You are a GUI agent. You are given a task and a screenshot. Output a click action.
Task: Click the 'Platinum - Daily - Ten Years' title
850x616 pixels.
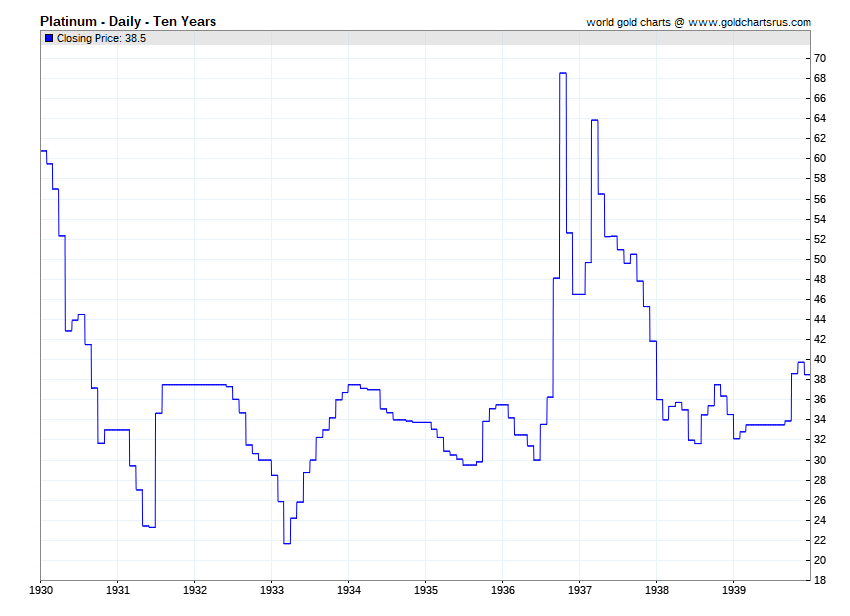[x=127, y=21]
